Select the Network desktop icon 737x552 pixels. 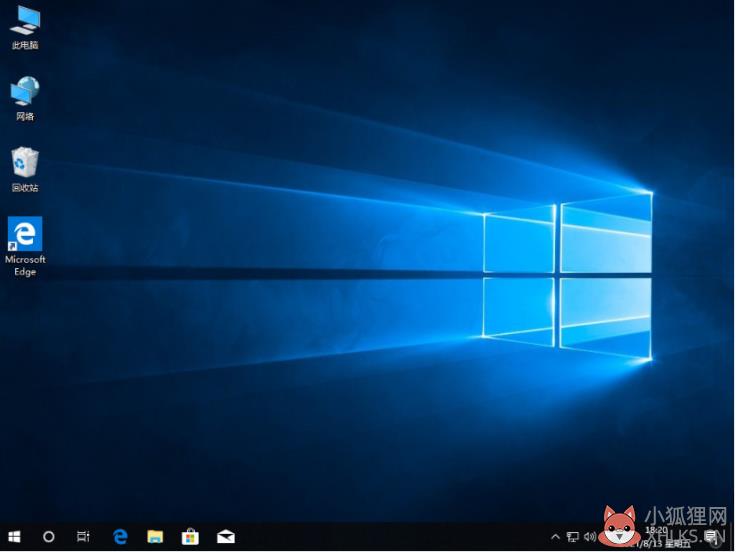click(x=25, y=99)
